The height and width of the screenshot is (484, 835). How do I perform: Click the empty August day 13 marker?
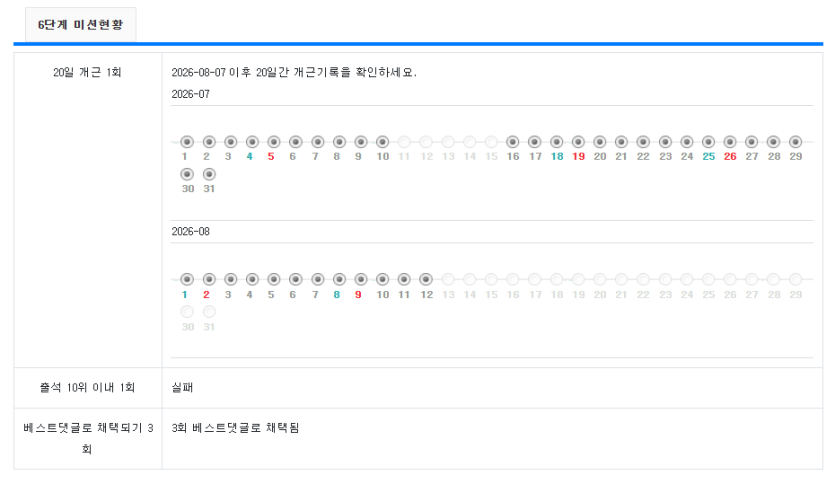448,279
